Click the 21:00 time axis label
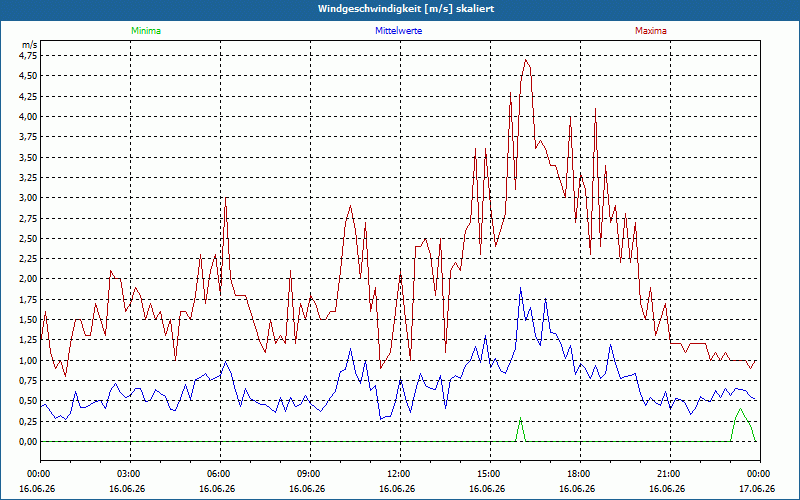This screenshot has width=800, height=500. click(x=670, y=474)
